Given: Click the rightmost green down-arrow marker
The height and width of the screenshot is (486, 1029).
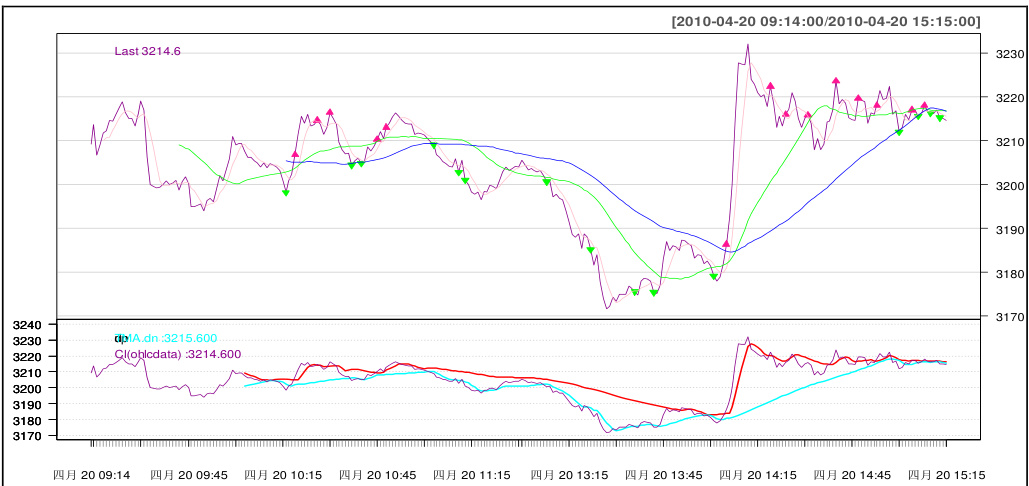Looking at the screenshot, I should point(941,118).
